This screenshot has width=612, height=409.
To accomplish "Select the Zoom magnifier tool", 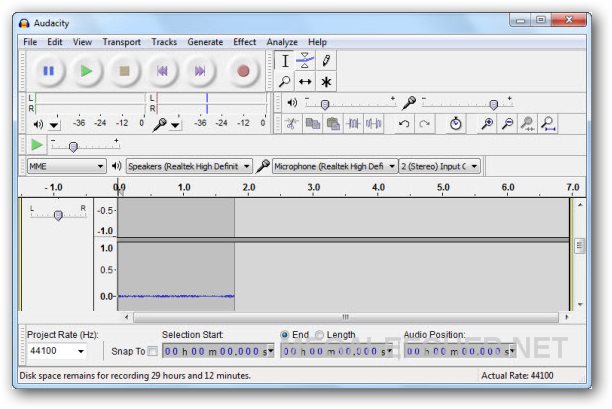I will pyautogui.click(x=285, y=82).
